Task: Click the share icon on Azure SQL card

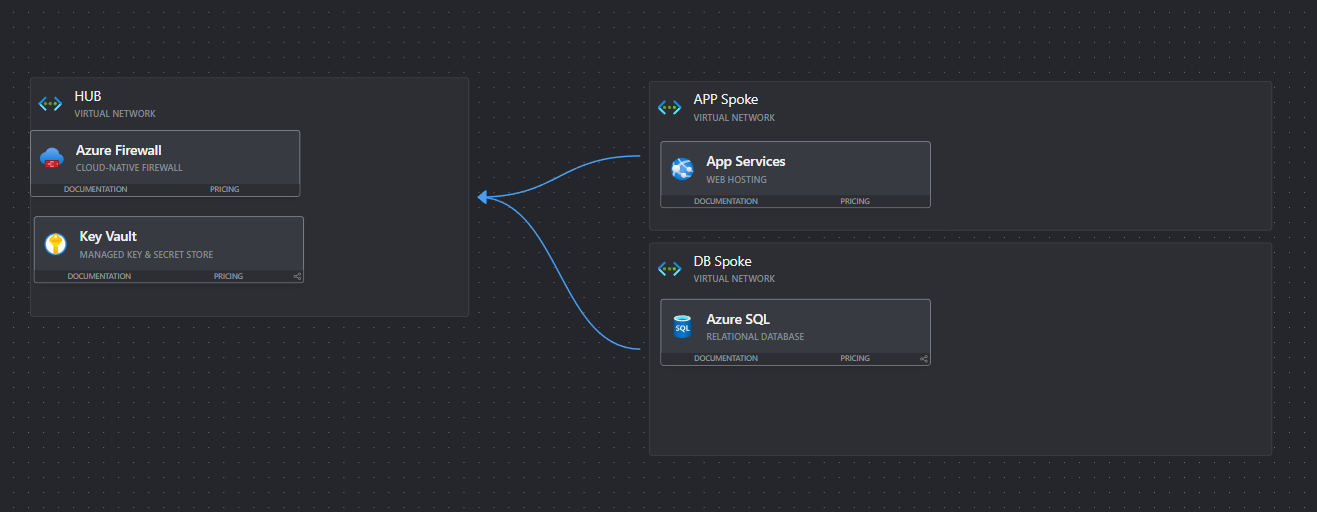Action: tap(924, 359)
